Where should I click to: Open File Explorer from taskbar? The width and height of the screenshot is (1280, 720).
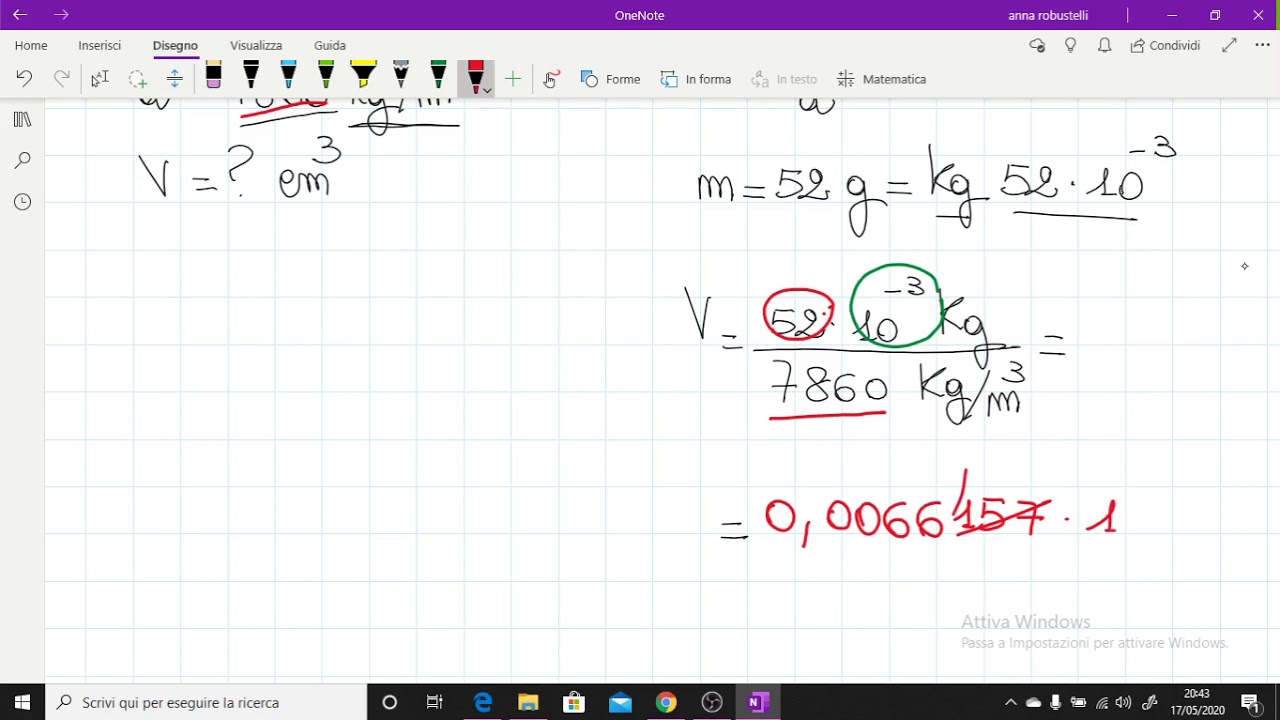528,702
